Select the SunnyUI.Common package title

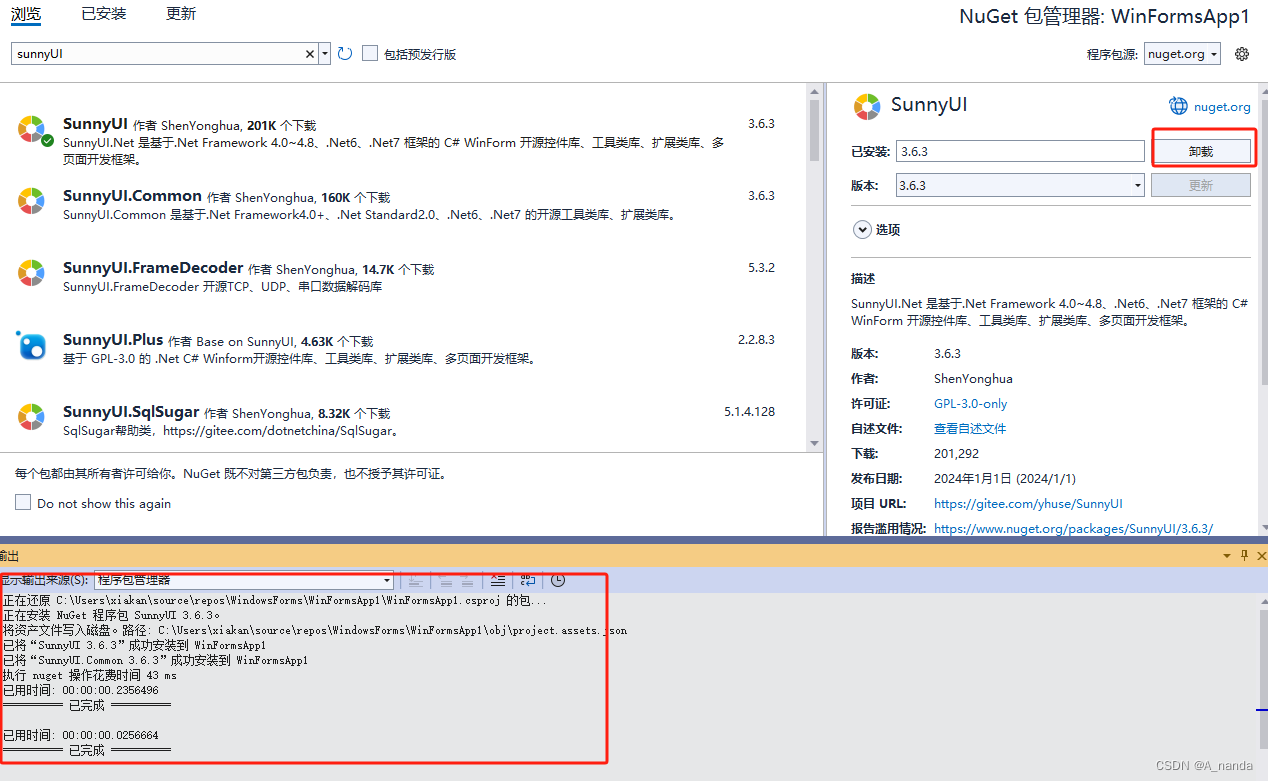[132, 196]
